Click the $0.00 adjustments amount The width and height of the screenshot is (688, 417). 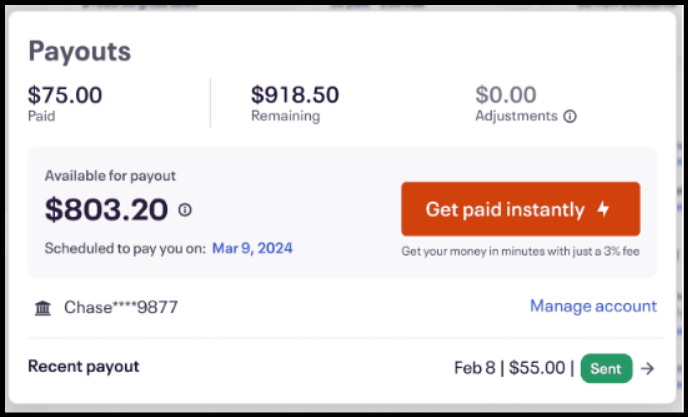point(505,95)
